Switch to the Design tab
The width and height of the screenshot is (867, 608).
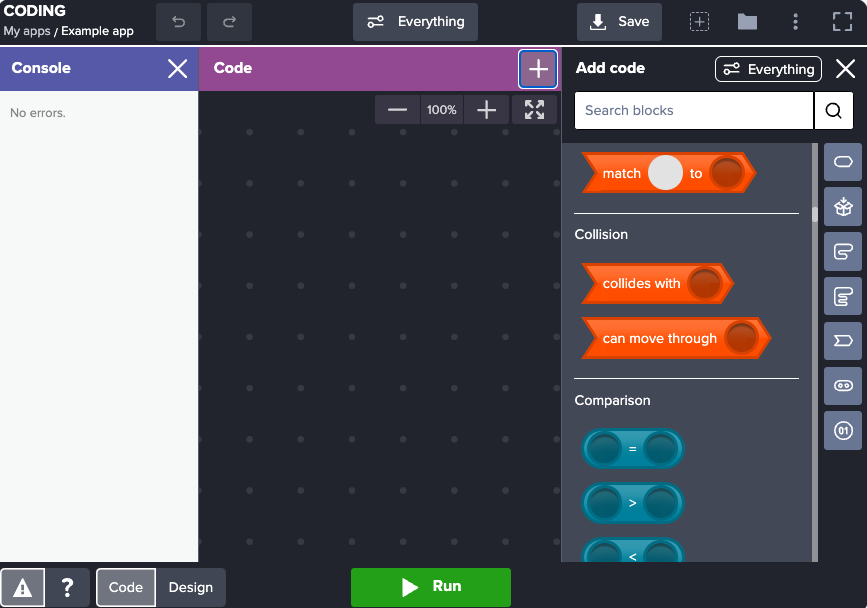(190, 587)
